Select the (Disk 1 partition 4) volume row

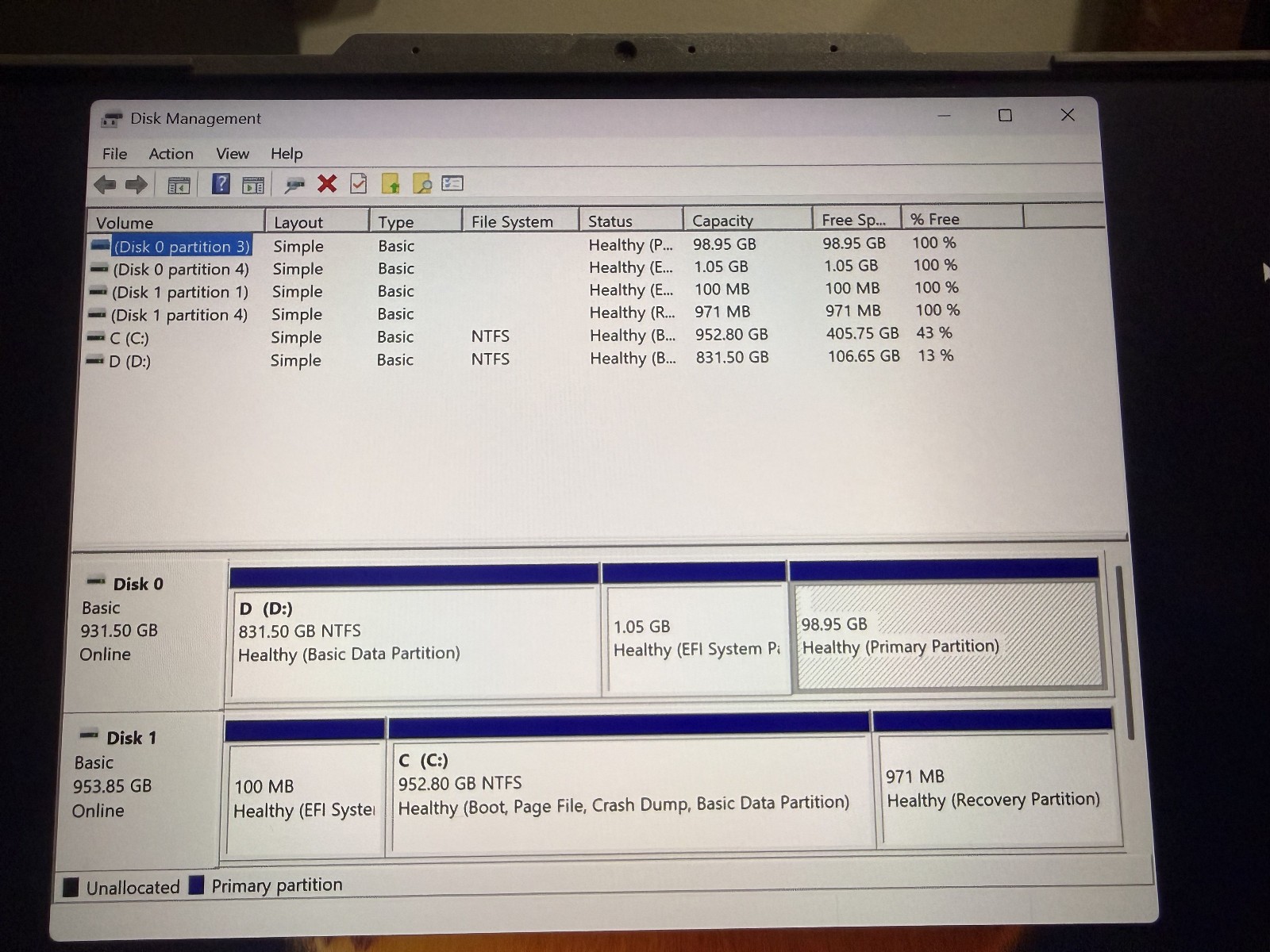tap(525, 313)
